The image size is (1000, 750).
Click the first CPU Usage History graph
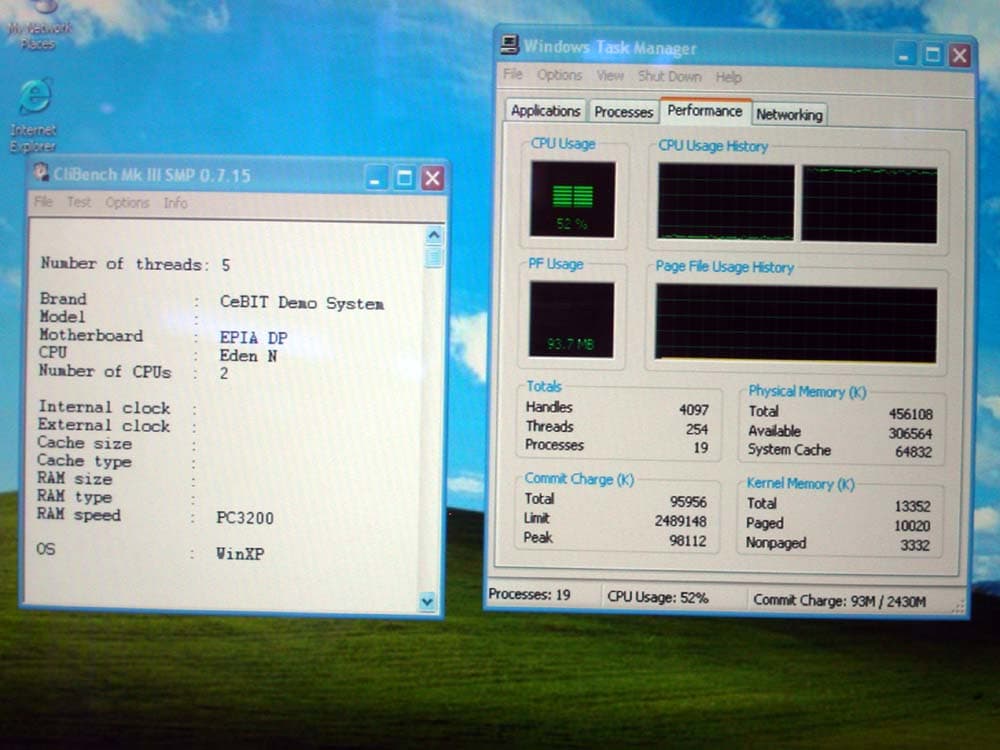726,202
